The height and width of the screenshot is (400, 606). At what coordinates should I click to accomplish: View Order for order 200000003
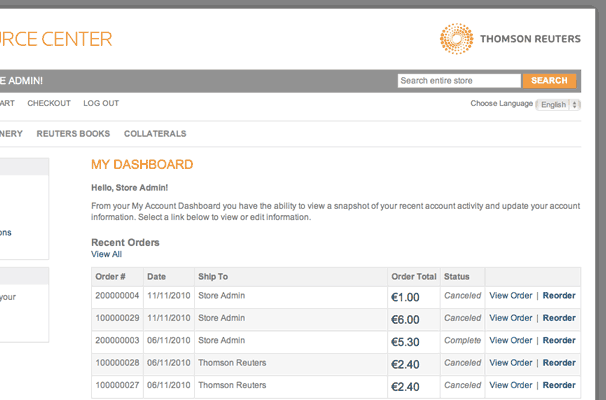pos(511,340)
